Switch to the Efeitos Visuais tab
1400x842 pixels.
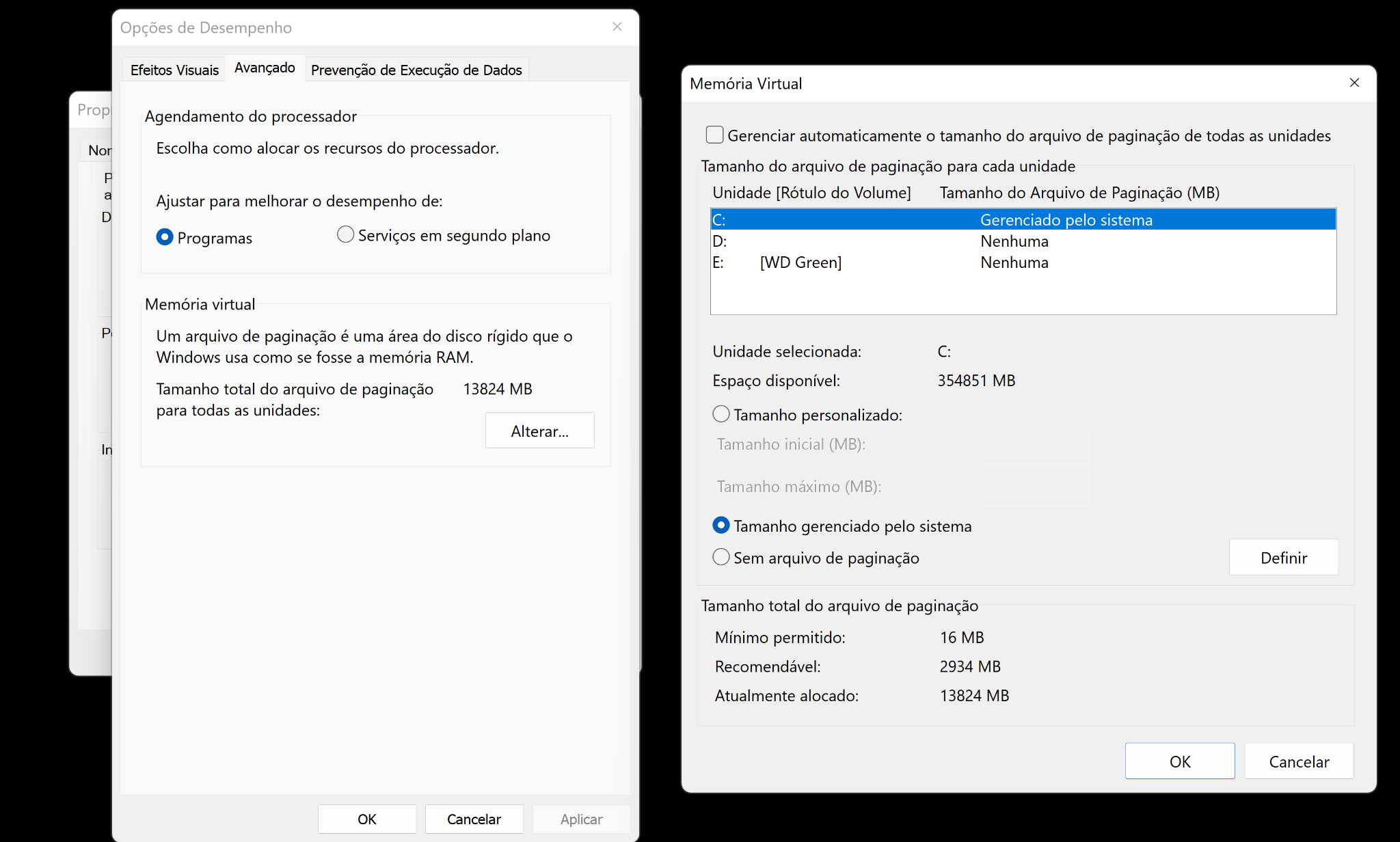(x=174, y=70)
